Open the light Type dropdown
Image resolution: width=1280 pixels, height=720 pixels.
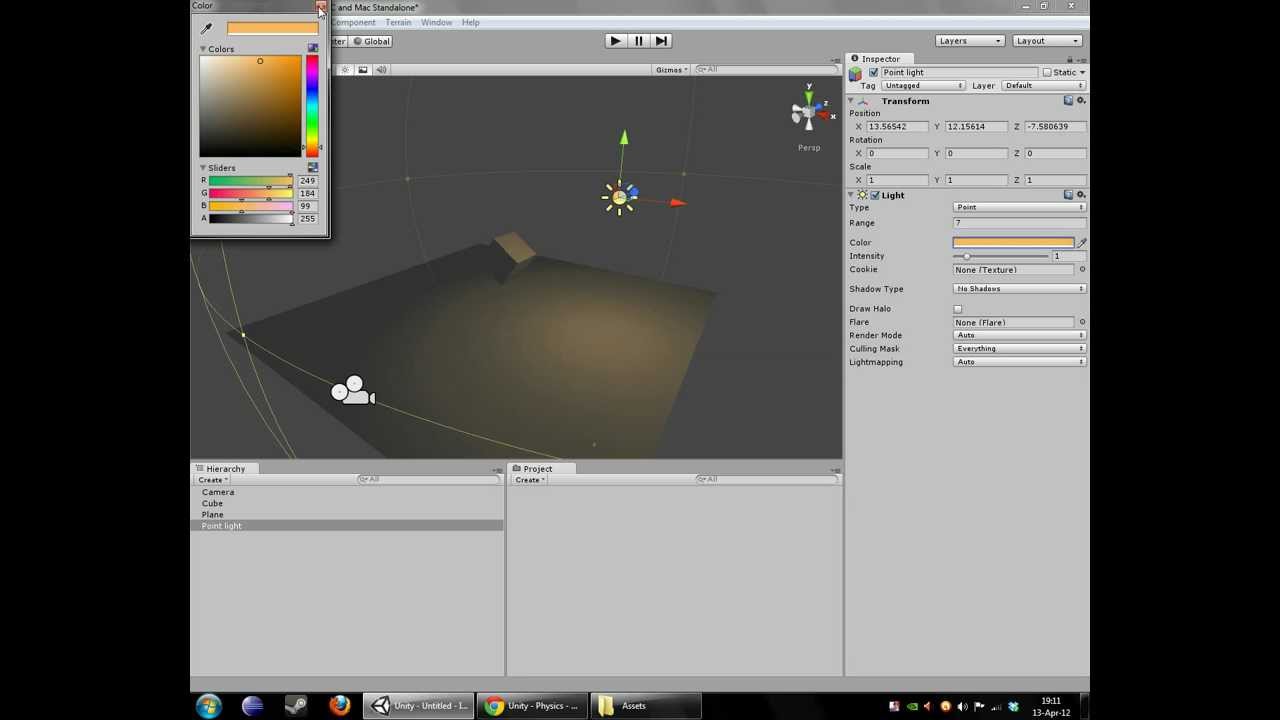[1019, 207]
